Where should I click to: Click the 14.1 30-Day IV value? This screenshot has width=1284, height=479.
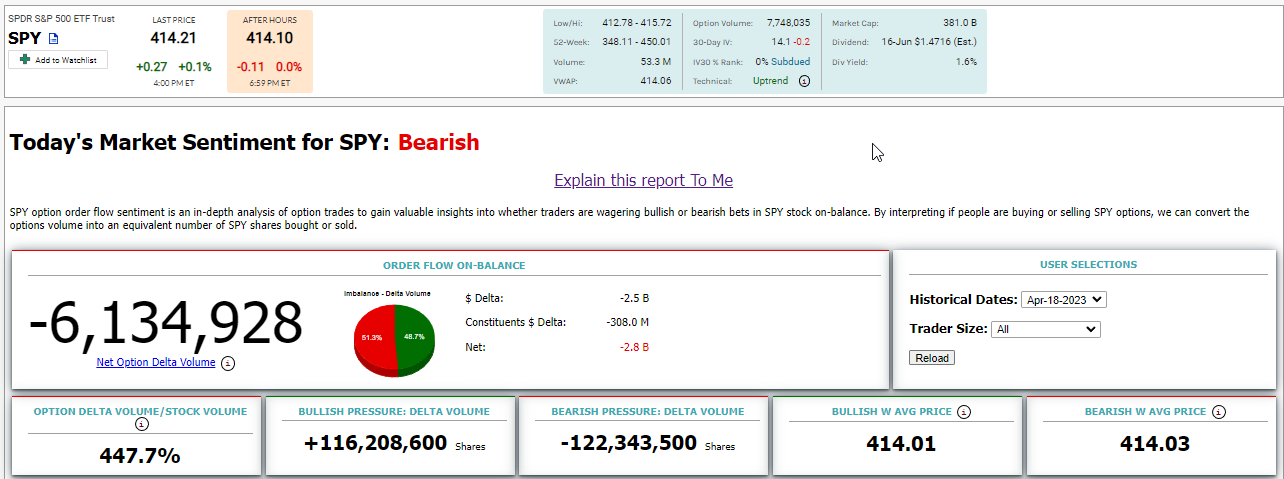780,42
